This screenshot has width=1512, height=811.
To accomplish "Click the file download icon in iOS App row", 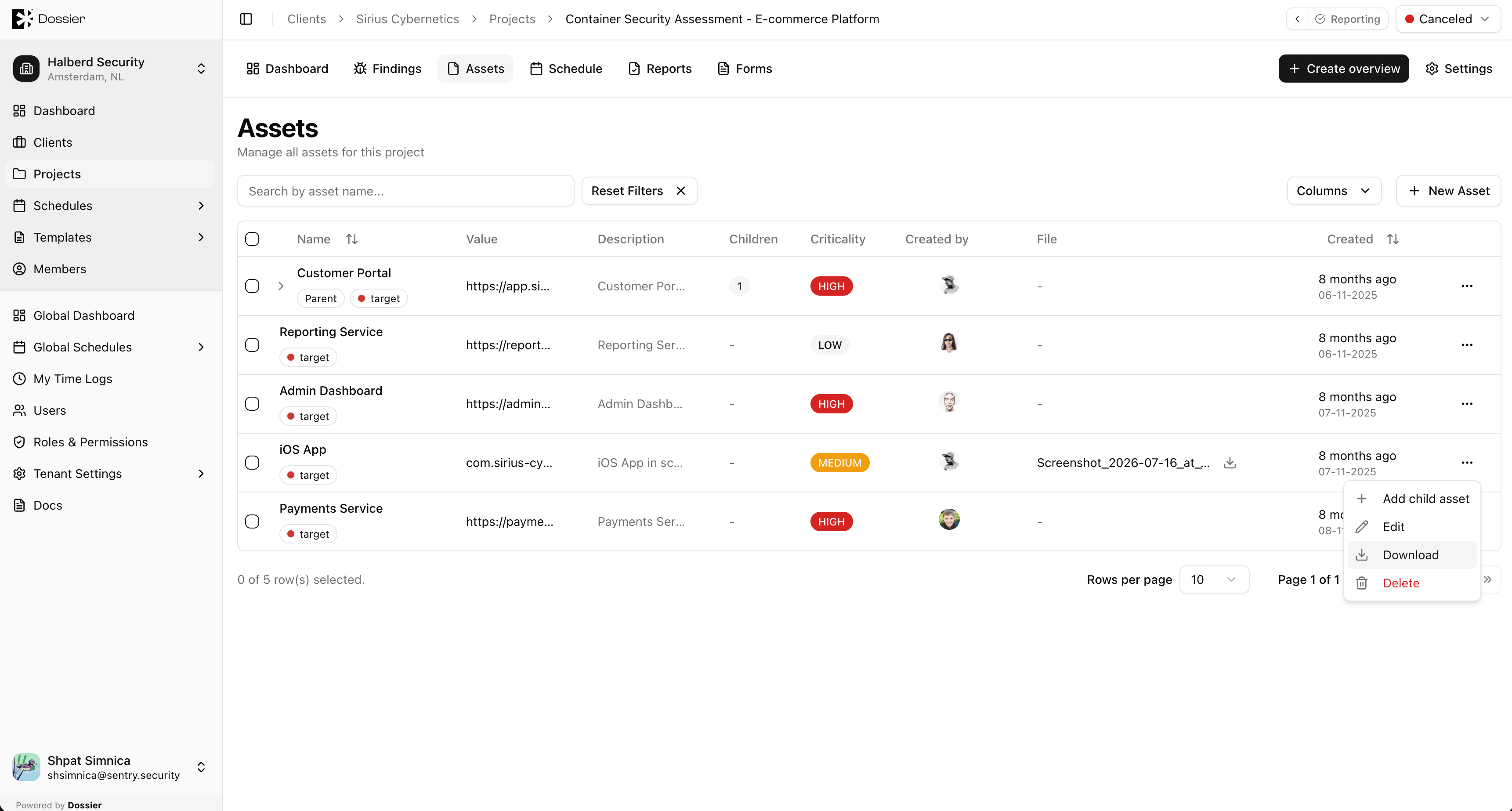I will (x=1230, y=463).
